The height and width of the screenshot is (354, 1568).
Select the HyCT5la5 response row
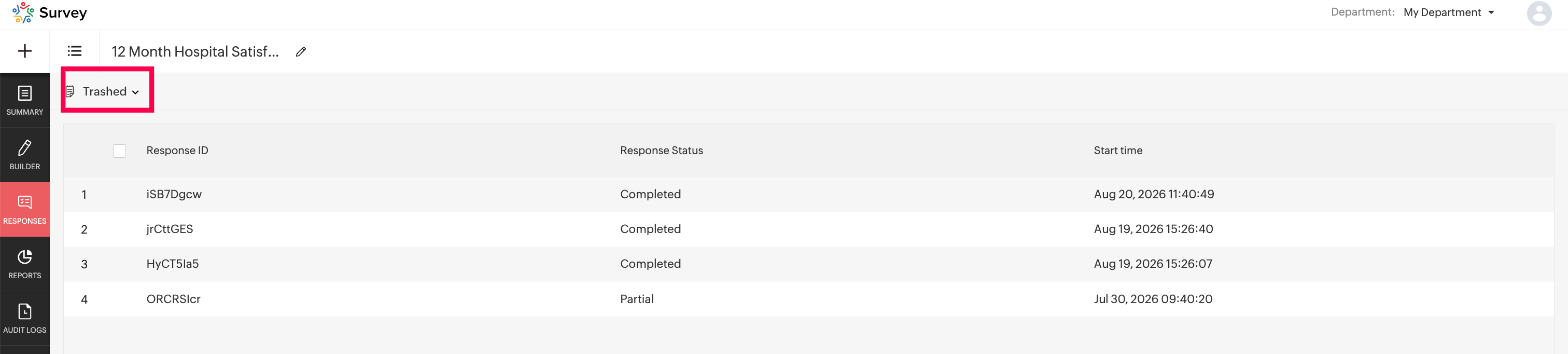point(808,264)
